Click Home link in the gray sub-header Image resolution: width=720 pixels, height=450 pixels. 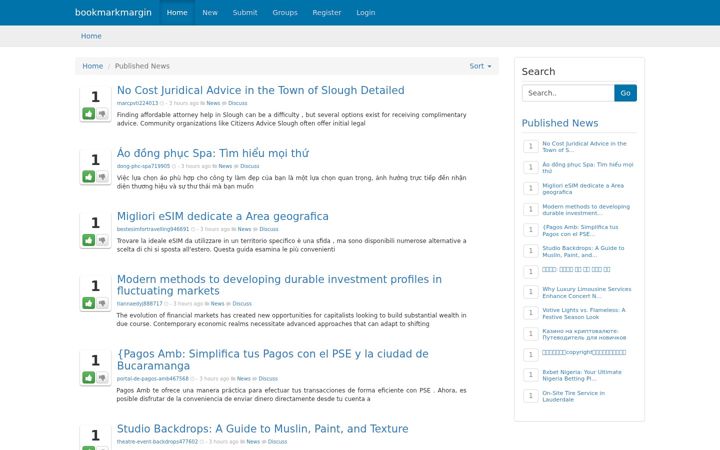point(91,36)
